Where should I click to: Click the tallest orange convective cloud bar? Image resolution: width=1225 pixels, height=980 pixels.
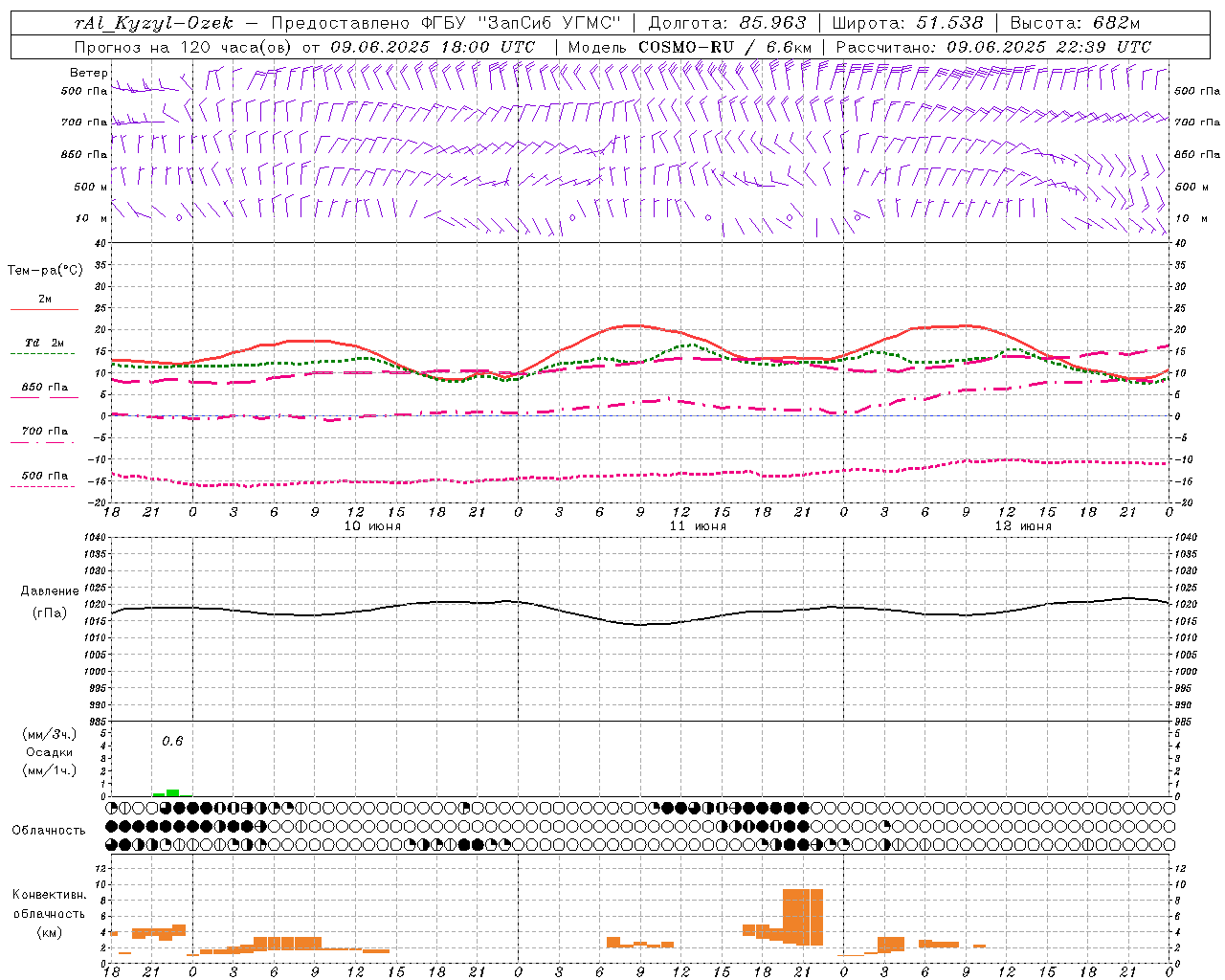[802, 917]
